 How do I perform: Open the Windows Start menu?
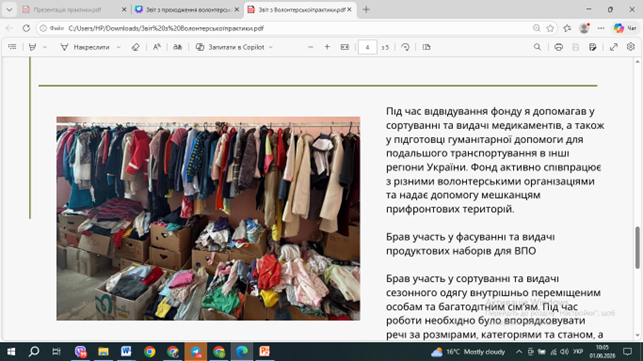(11, 352)
